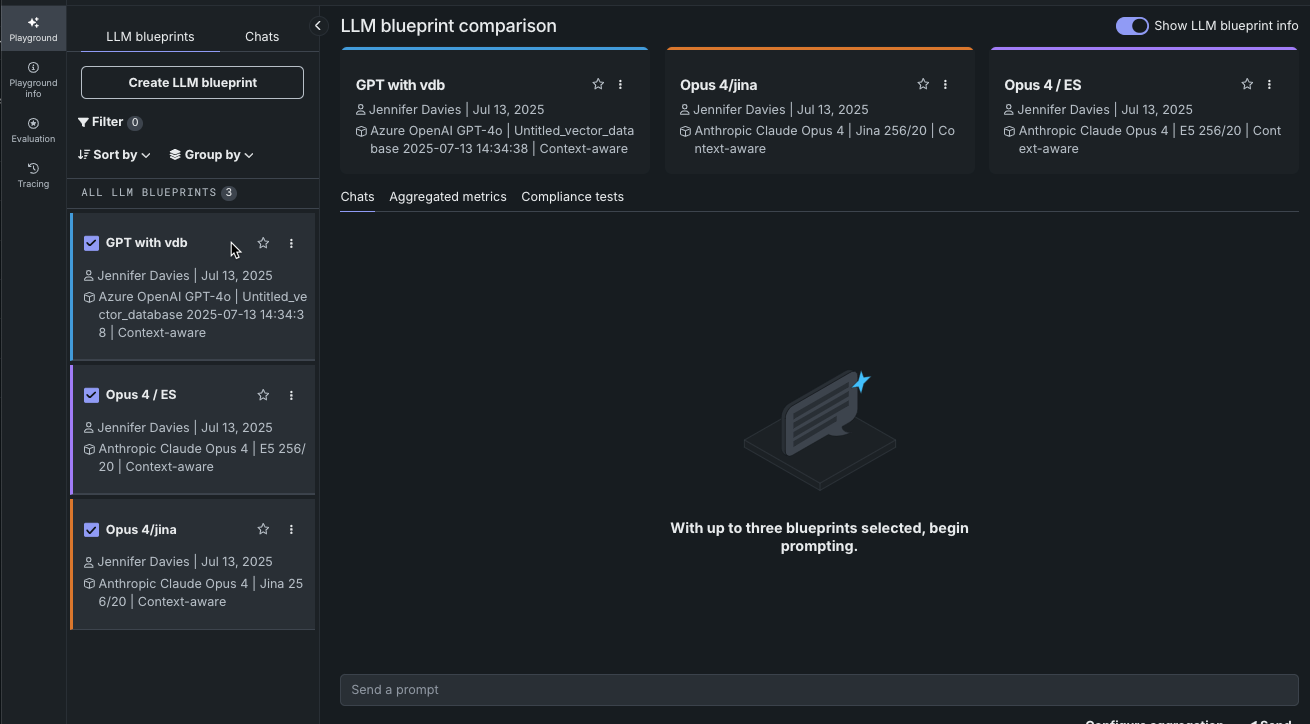Open the Playground info sidebar icon
Image resolution: width=1310 pixels, height=724 pixels.
(x=33, y=80)
